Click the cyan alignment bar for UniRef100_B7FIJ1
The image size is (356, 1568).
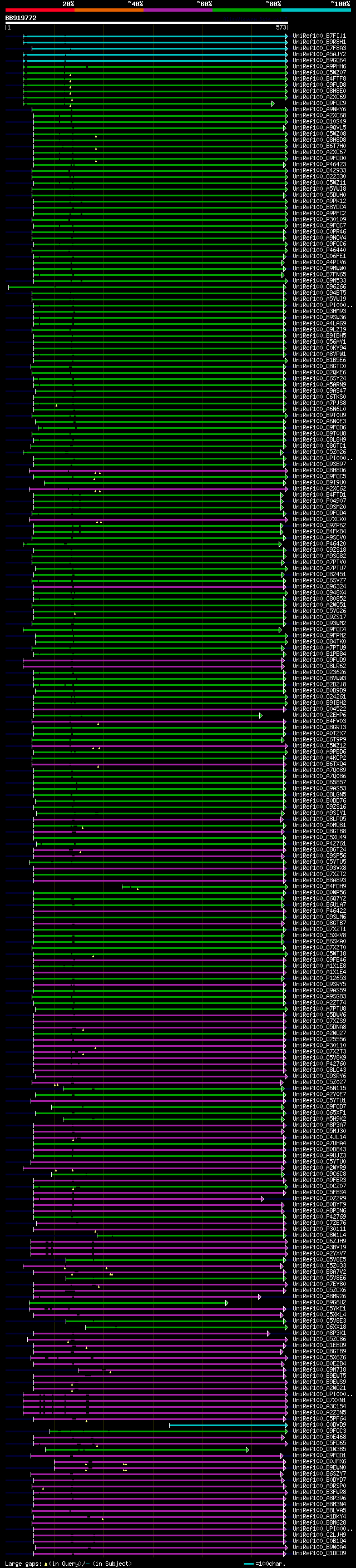tap(155, 36)
